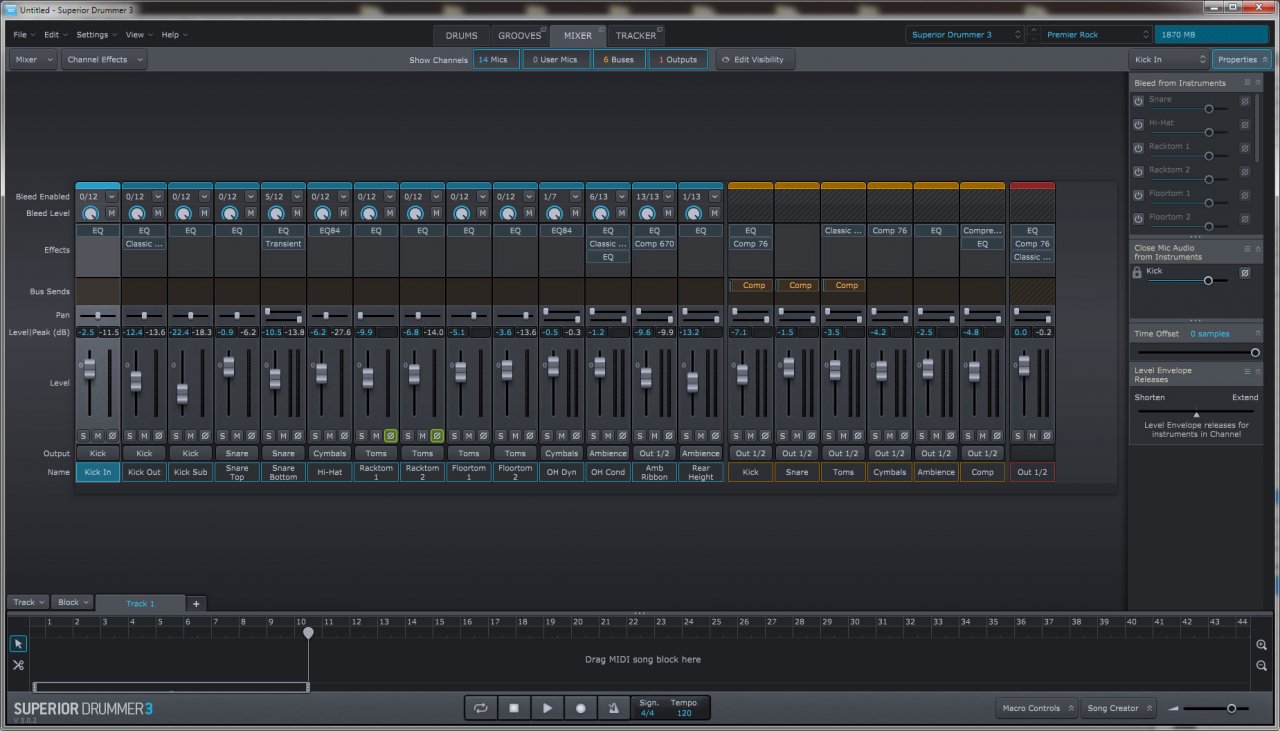This screenshot has width=1280, height=731.
Task: Open the Song Creator panel
Action: tap(1118, 708)
